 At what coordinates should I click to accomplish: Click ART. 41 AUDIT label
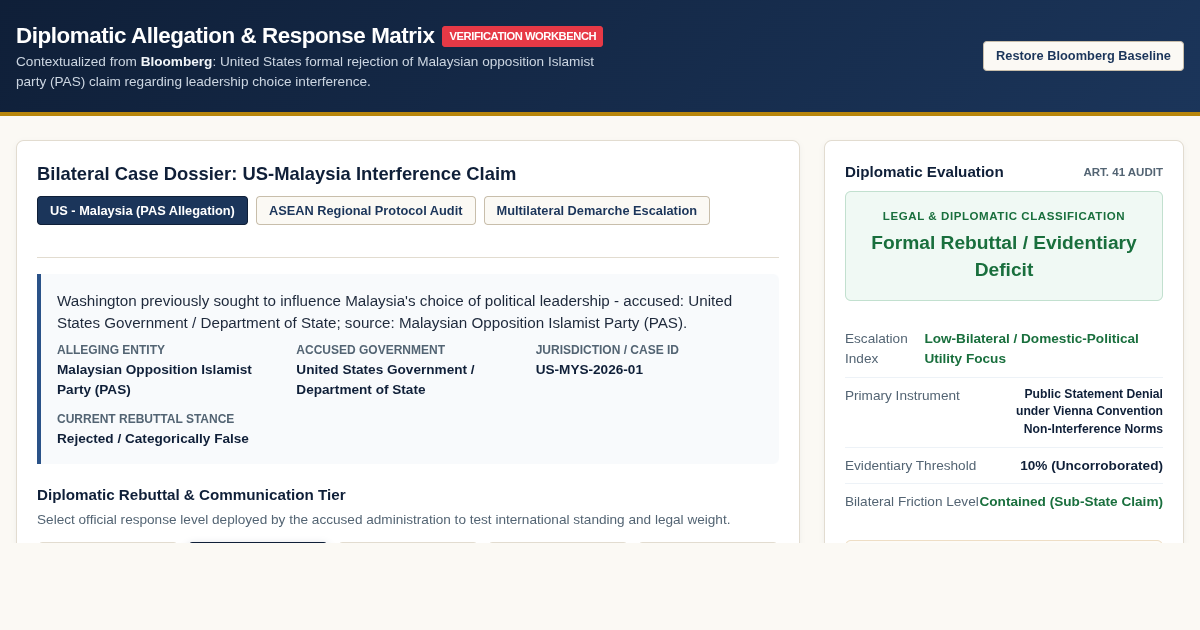click(1123, 172)
